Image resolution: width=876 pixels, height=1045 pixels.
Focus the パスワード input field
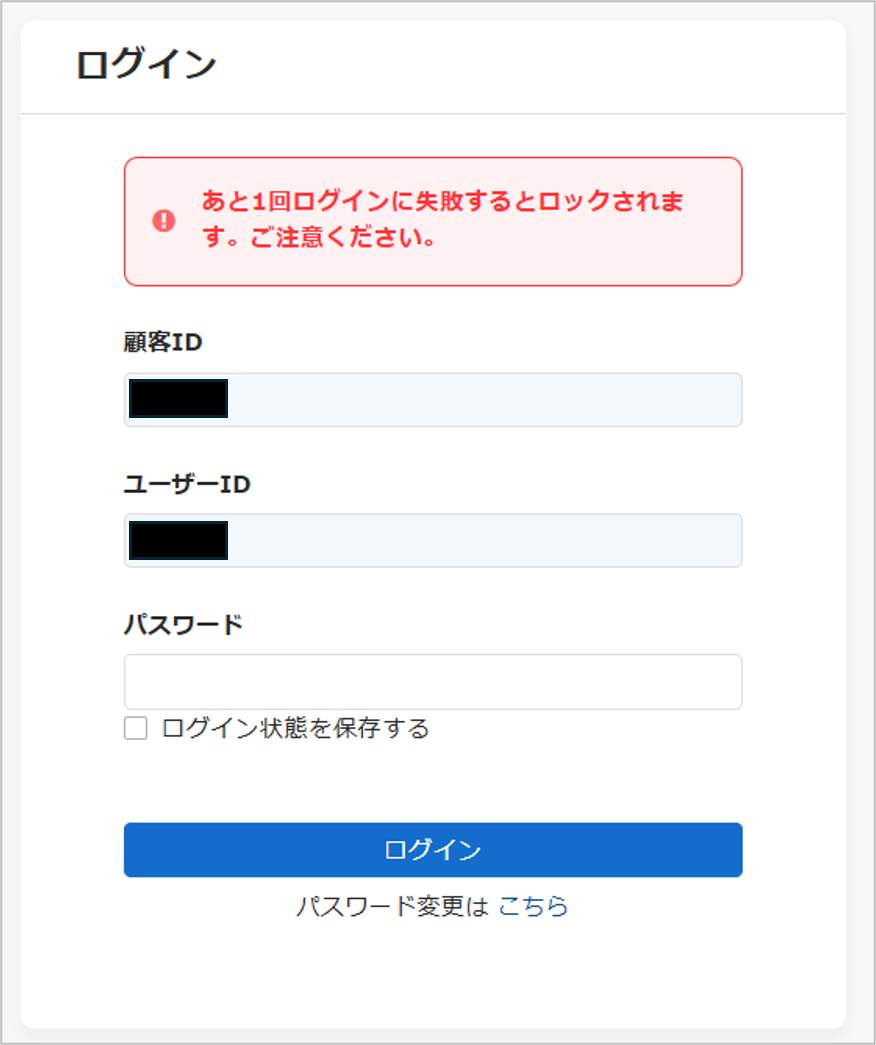click(x=433, y=682)
